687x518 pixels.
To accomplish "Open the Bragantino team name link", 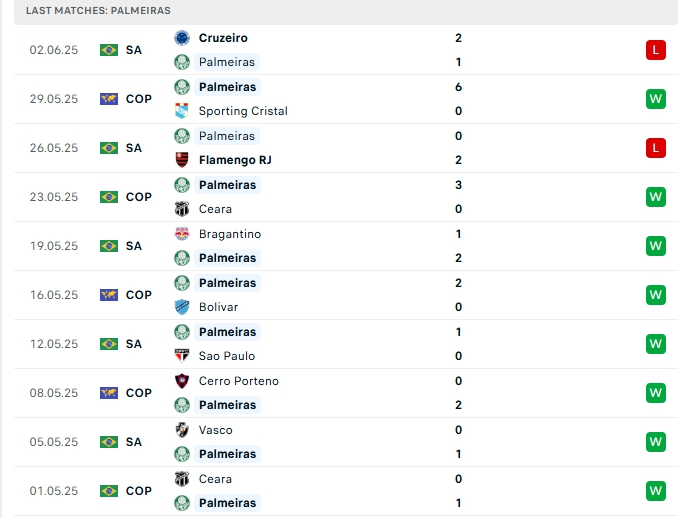I will [x=230, y=234].
